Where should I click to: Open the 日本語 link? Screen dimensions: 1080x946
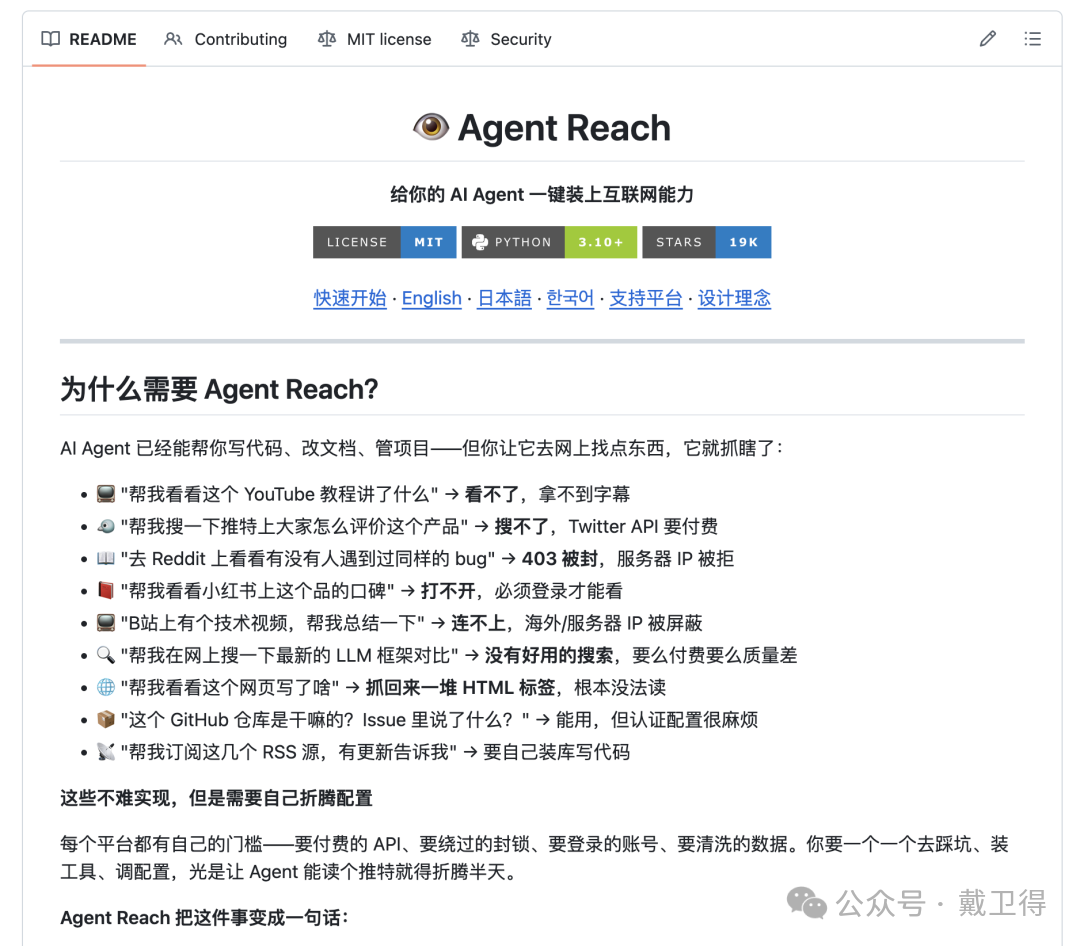point(504,298)
